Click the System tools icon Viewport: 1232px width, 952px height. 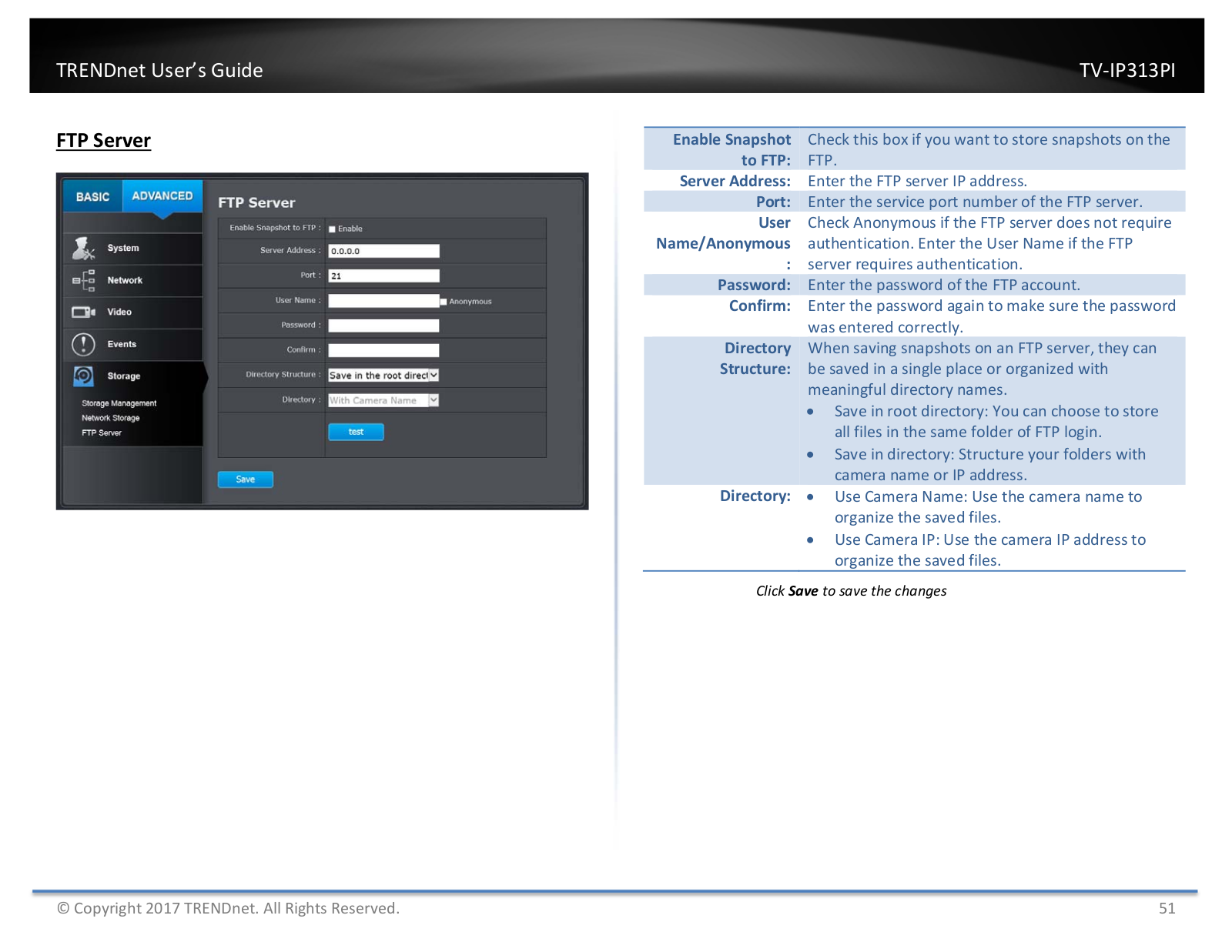tap(83, 248)
